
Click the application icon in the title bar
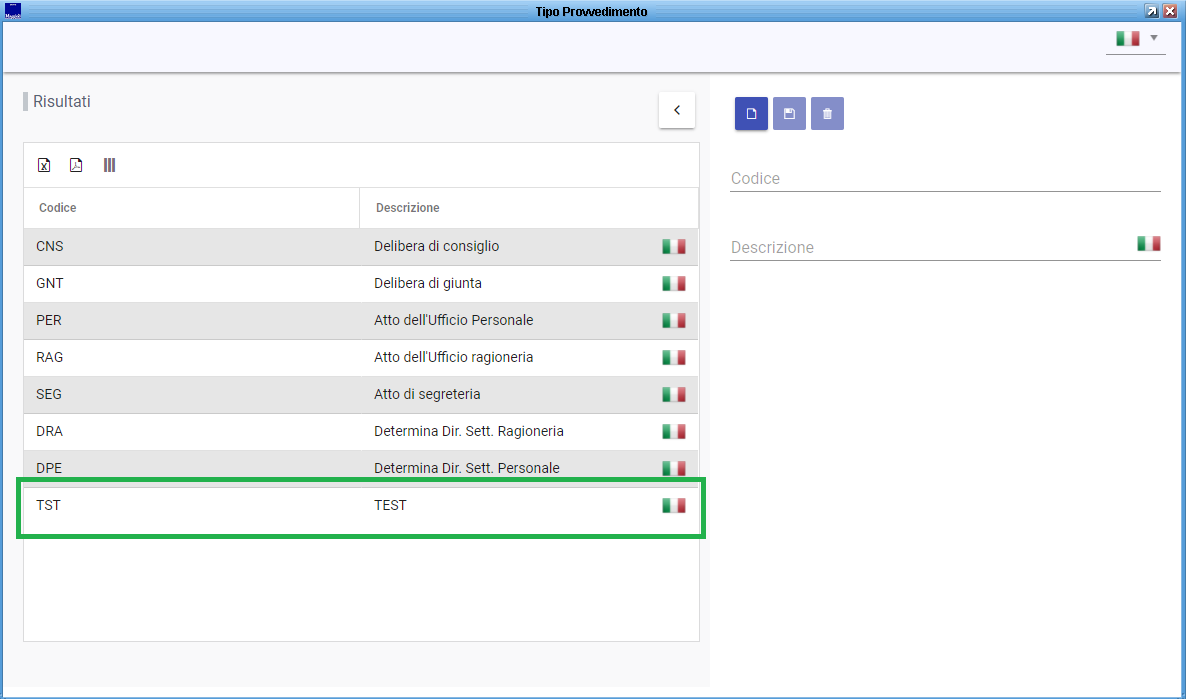pos(13,11)
